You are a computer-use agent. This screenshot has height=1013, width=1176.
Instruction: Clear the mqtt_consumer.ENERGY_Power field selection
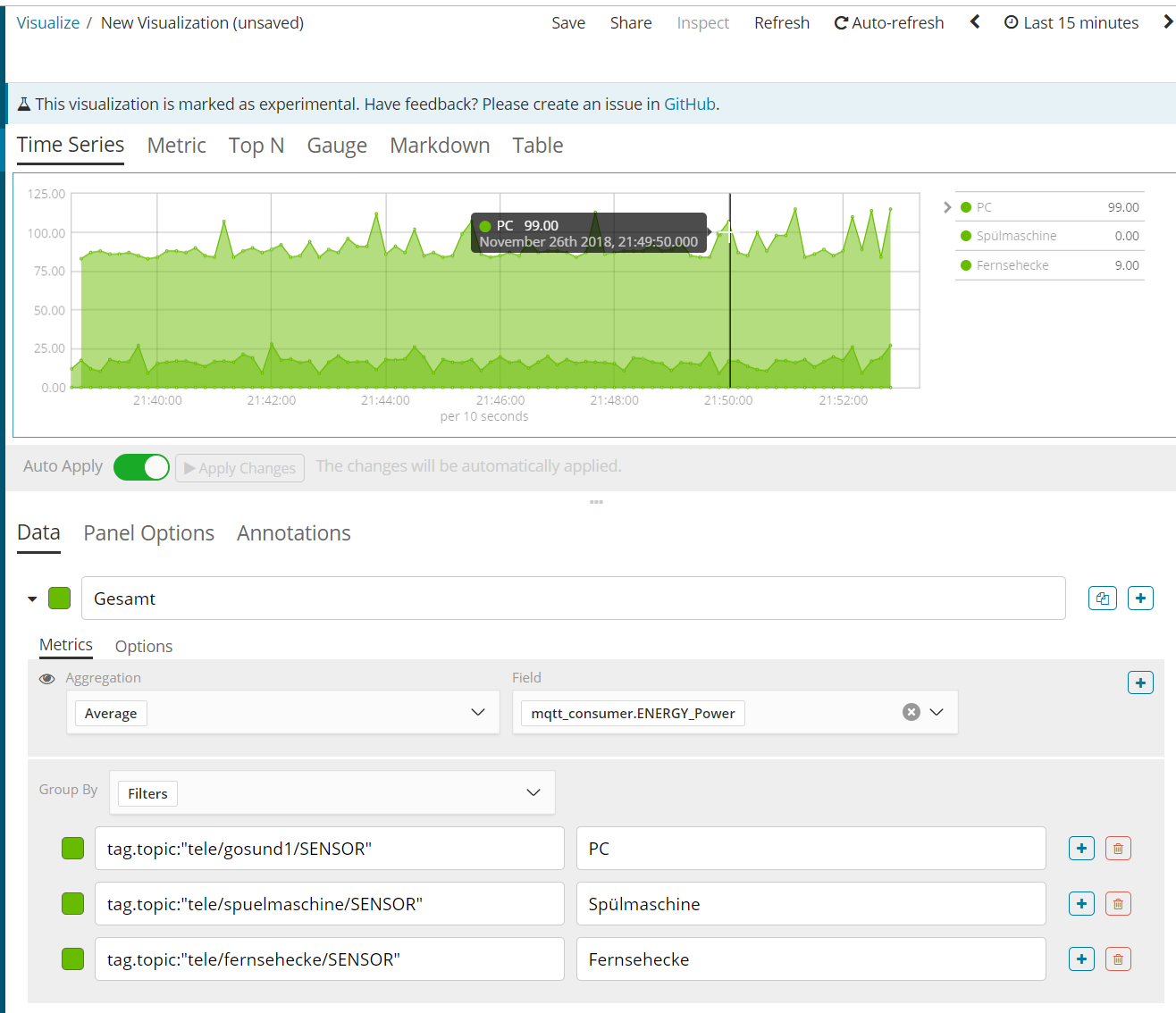911,712
